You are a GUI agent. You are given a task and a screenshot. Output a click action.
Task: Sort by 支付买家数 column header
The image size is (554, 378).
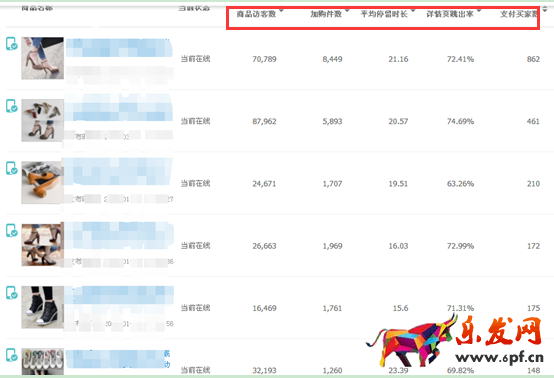point(518,14)
